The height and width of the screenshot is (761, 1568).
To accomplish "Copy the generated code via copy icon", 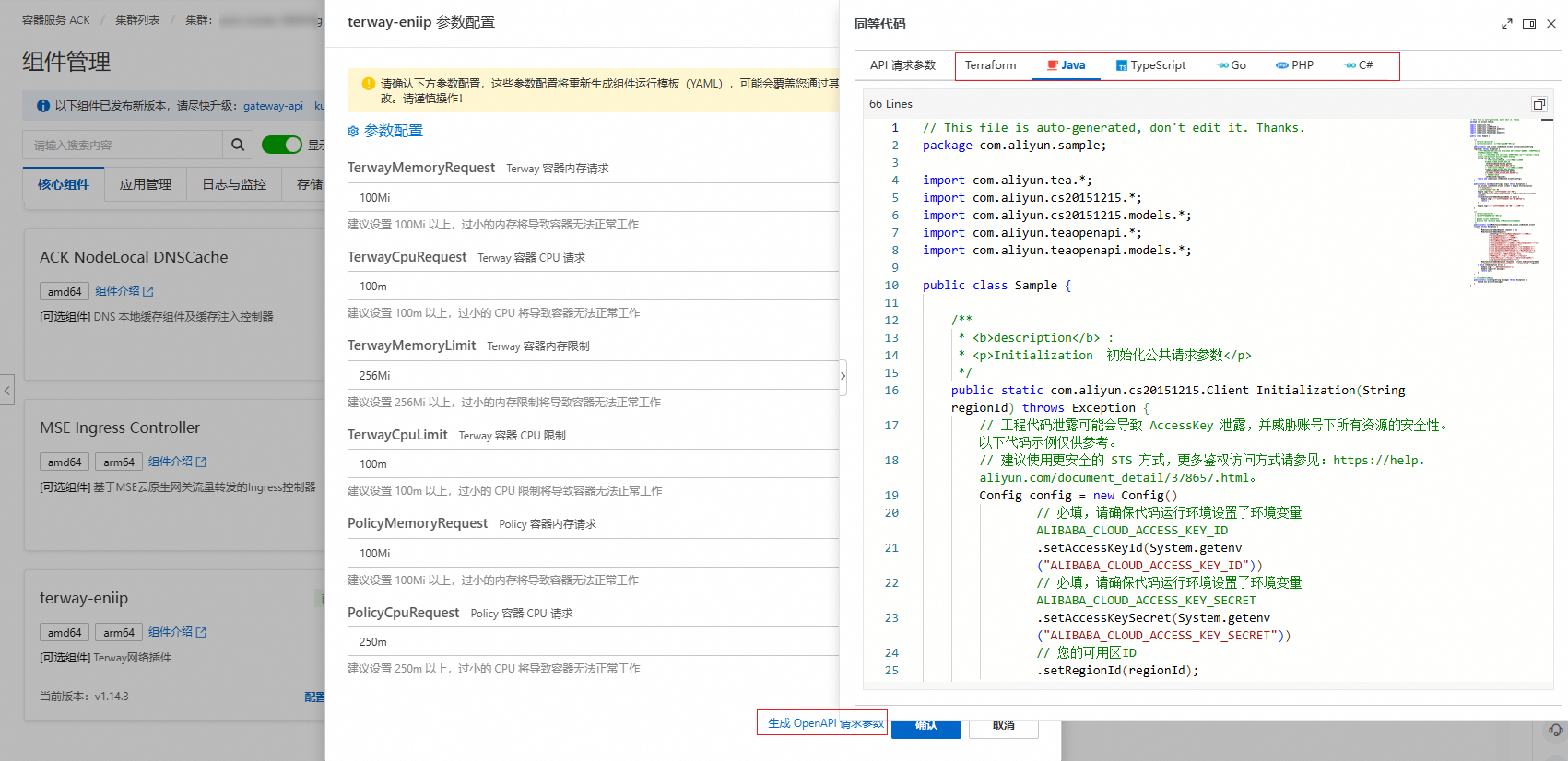I will (x=1539, y=104).
